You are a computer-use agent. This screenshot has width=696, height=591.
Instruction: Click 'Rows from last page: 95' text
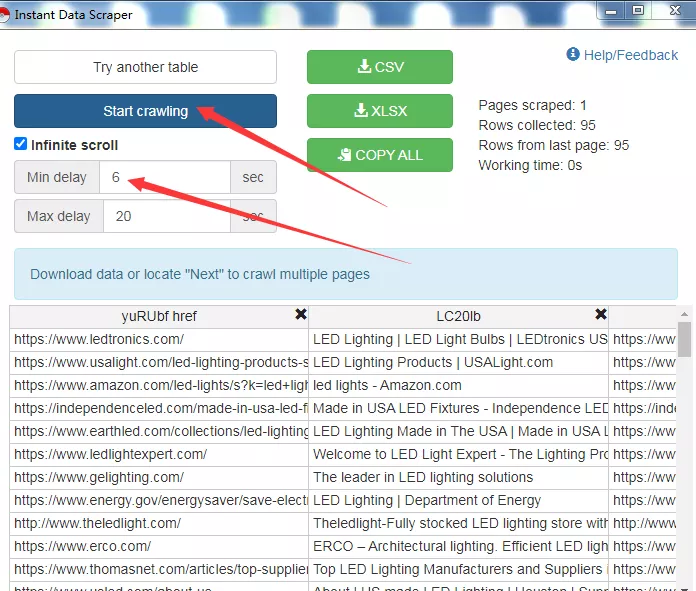(x=554, y=145)
